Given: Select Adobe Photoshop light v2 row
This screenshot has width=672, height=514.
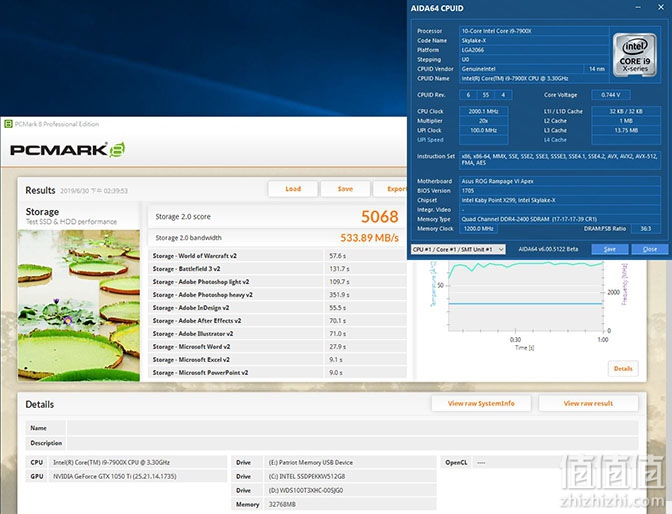Looking at the screenshot, I should click(x=277, y=282).
